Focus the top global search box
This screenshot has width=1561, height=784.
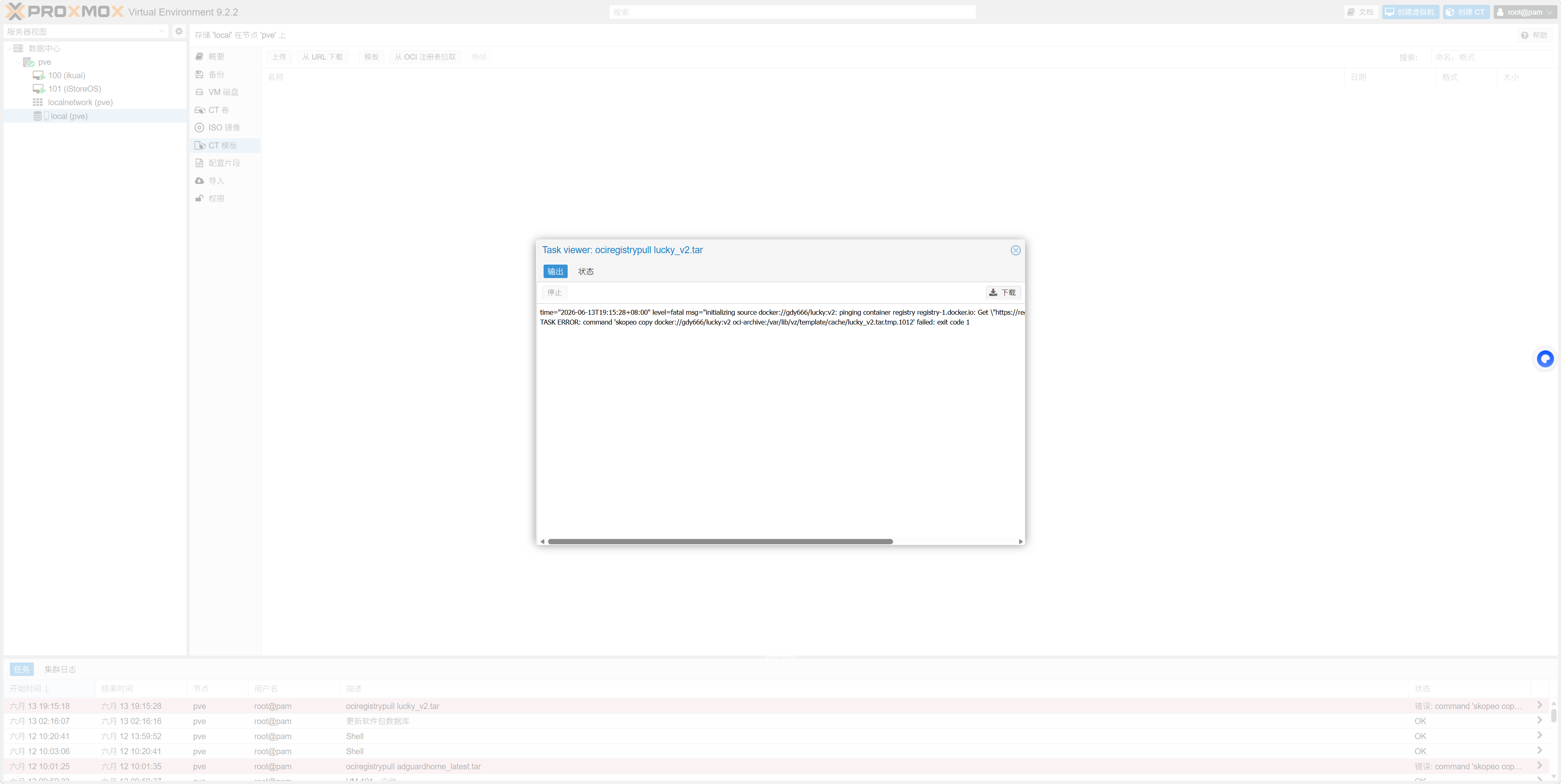click(793, 12)
